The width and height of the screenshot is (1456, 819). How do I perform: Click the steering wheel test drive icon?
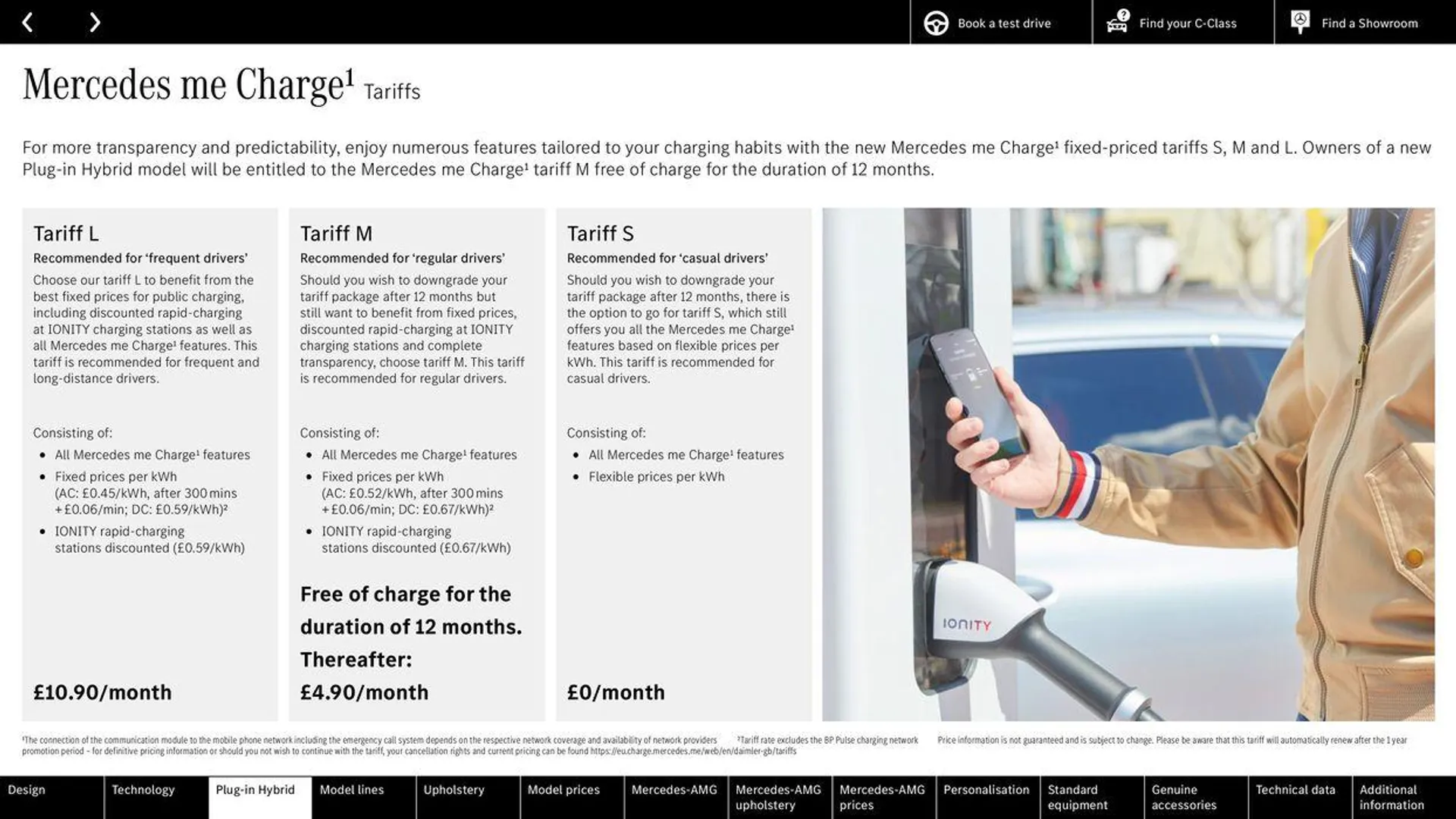935,22
